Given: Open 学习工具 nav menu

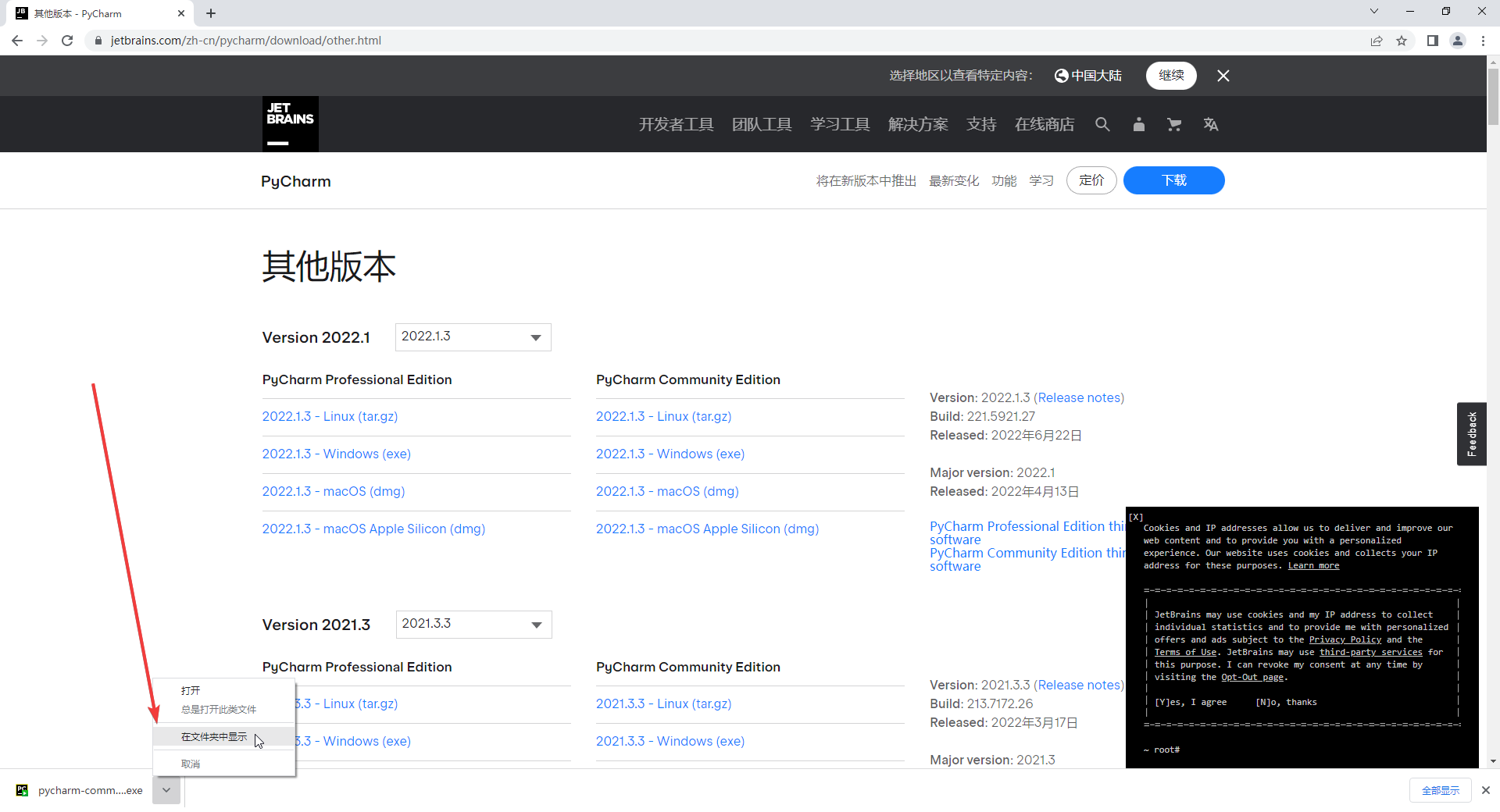Looking at the screenshot, I should click(840, 124).
